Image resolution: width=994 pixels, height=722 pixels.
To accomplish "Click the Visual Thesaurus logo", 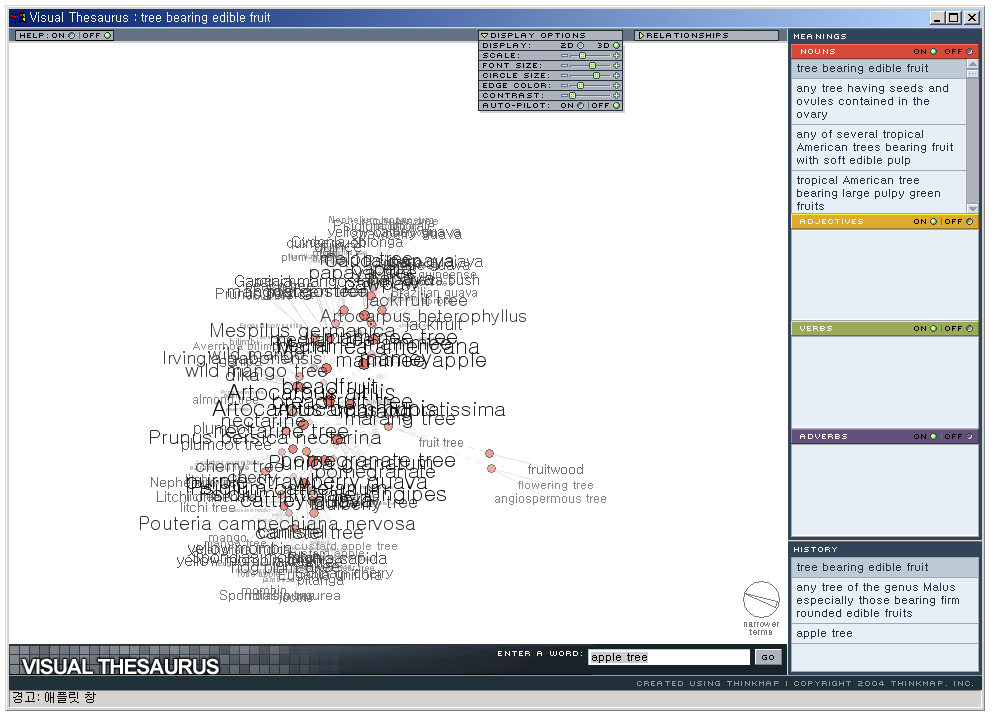I will [120, 666].
